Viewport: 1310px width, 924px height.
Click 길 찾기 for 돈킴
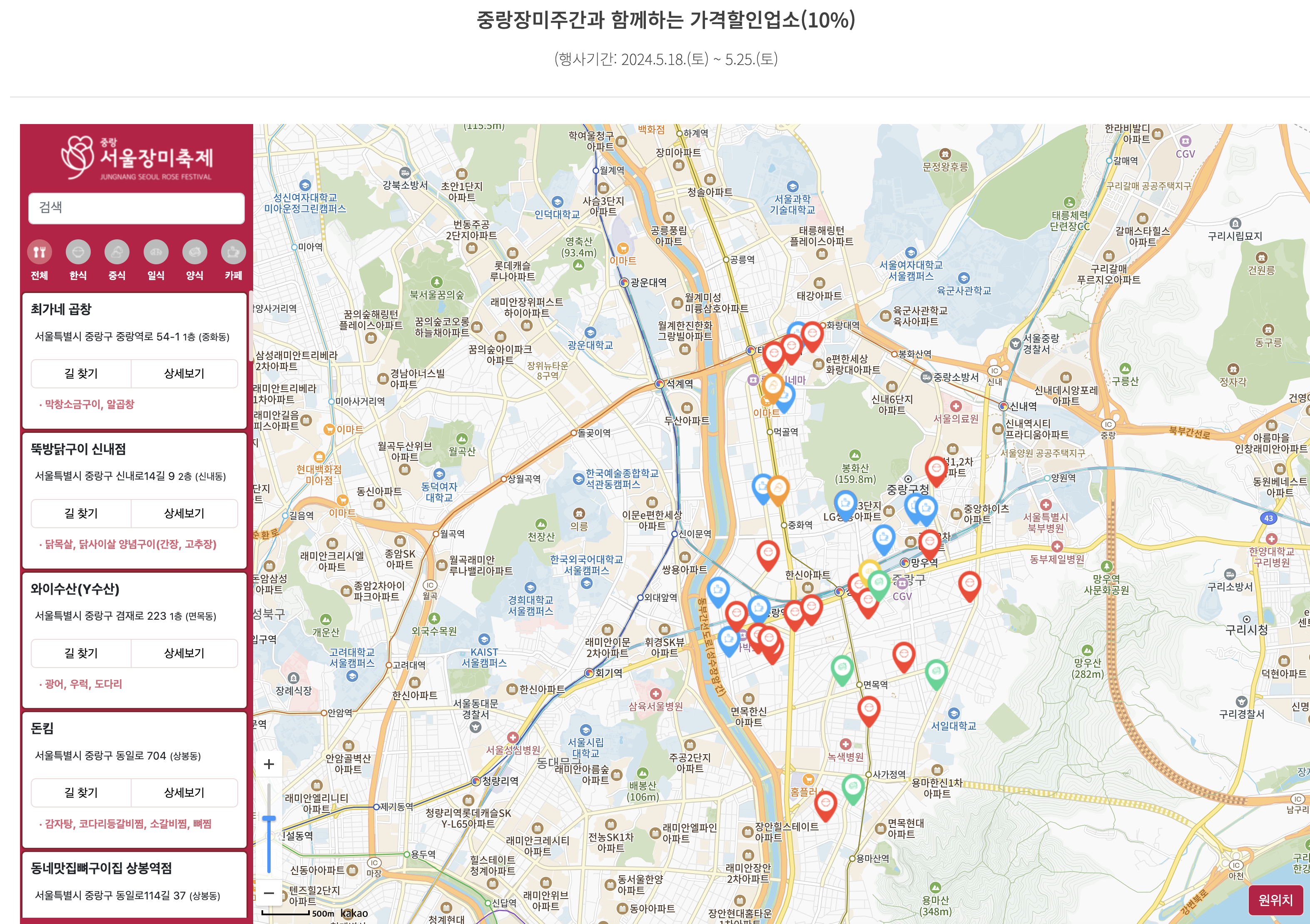pyautogui.click(x=81, y=792)
